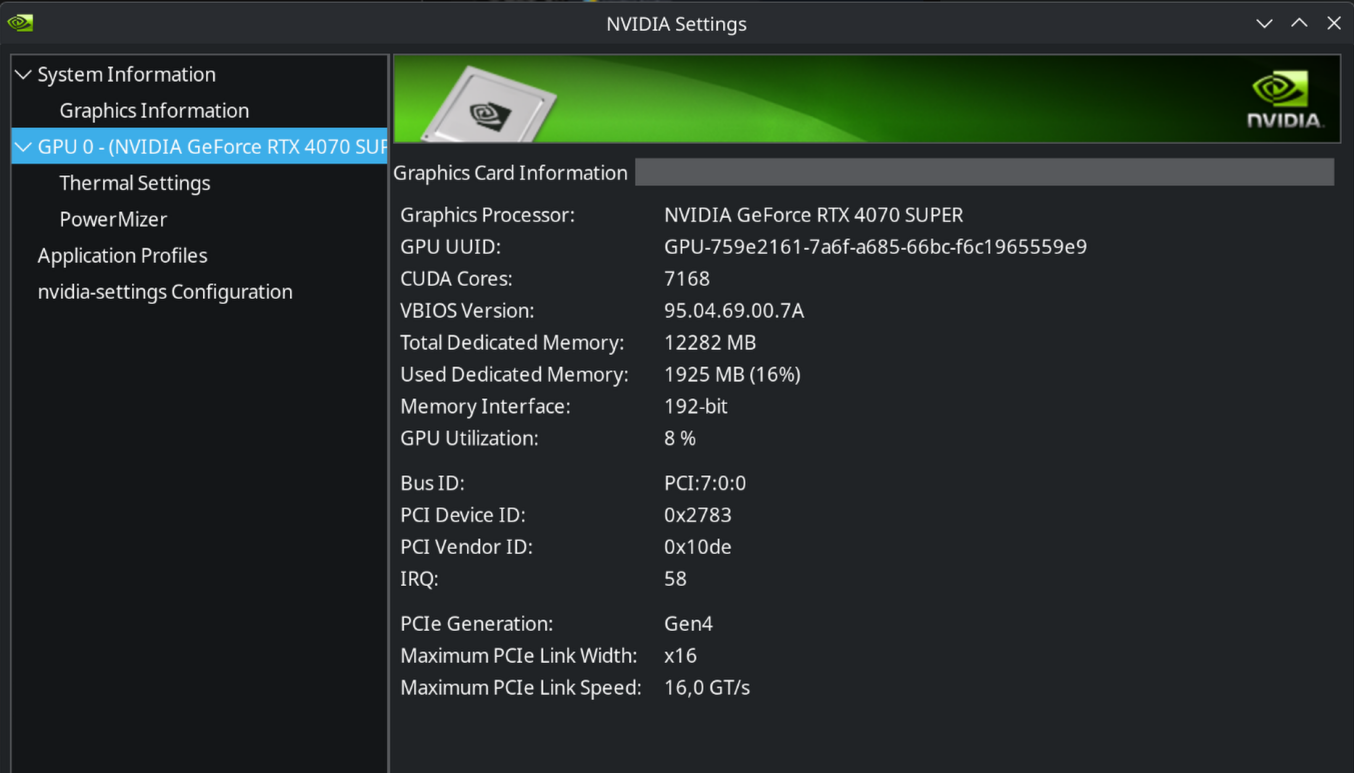Screen dimensions: 1354x773
Task: Click the NVIDIA eye icon in title bar
Action: (20, 23)
